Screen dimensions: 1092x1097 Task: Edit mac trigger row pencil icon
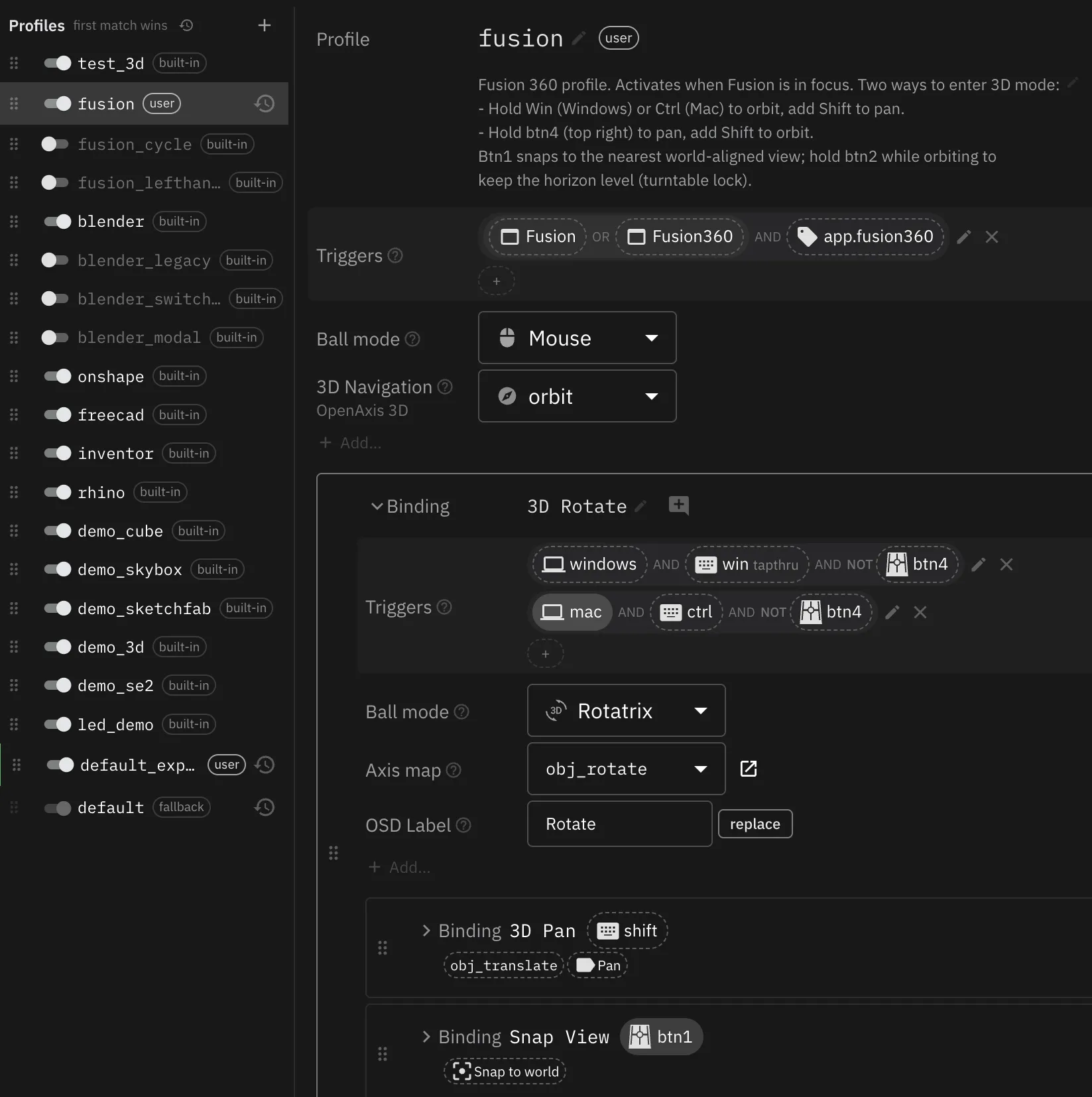pyautogui.click(x=892, y=612)
